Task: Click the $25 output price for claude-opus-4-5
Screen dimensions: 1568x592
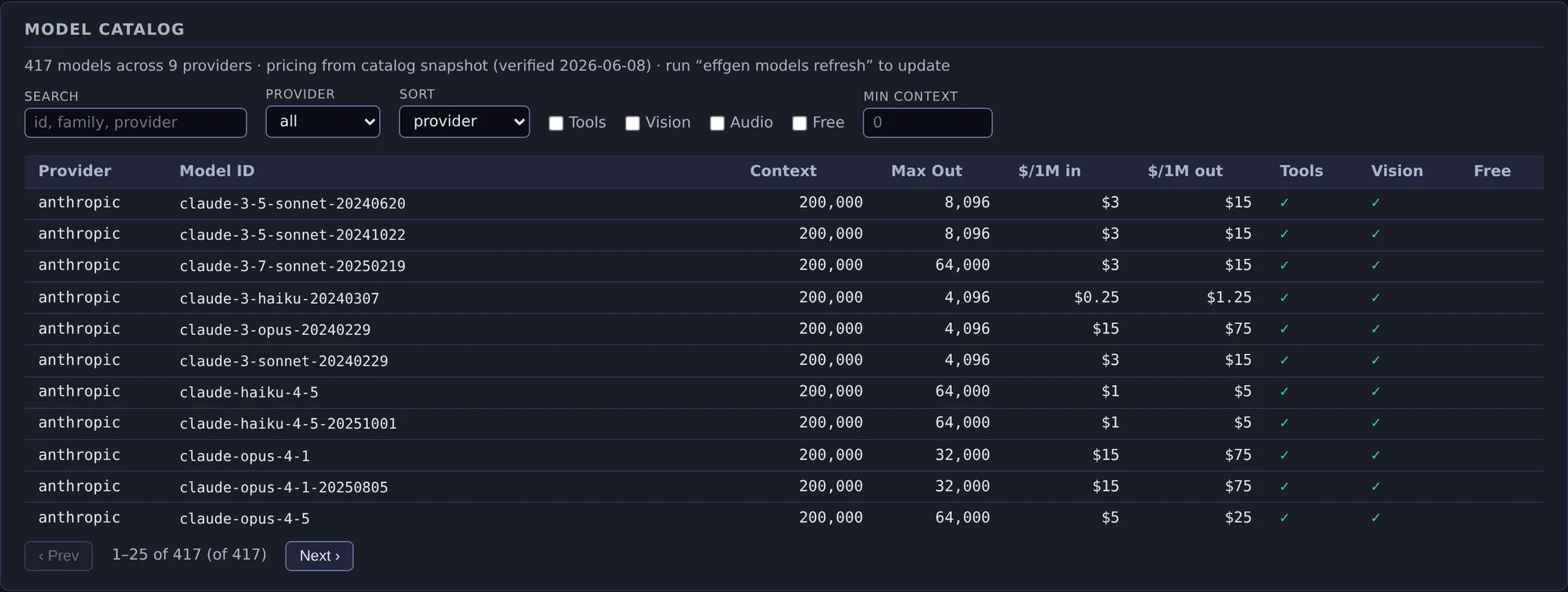Action: 1238,518
